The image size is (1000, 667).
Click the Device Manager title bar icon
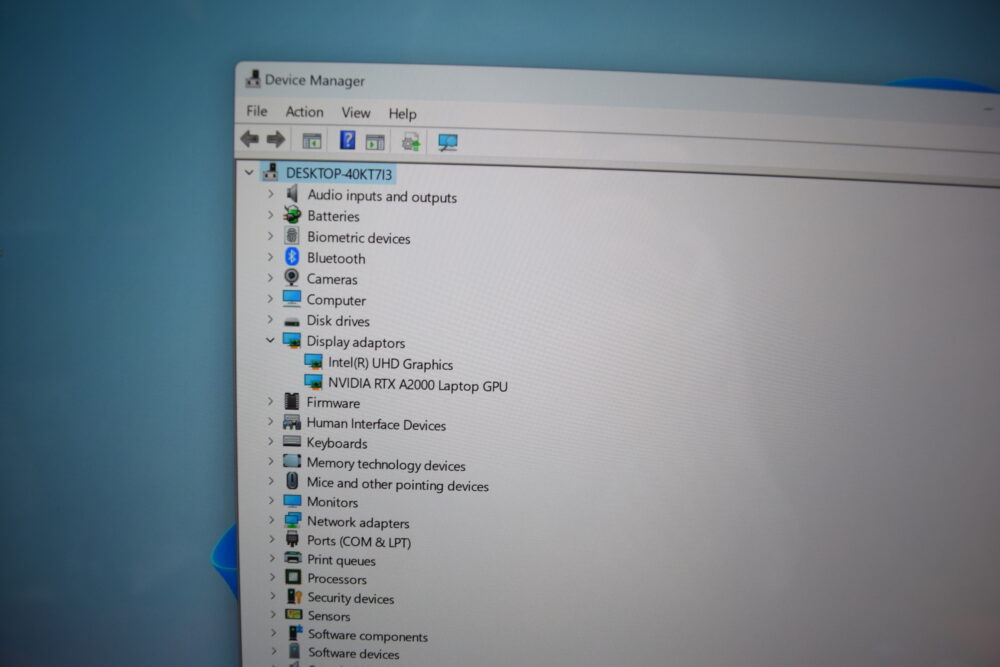[253, 78]
